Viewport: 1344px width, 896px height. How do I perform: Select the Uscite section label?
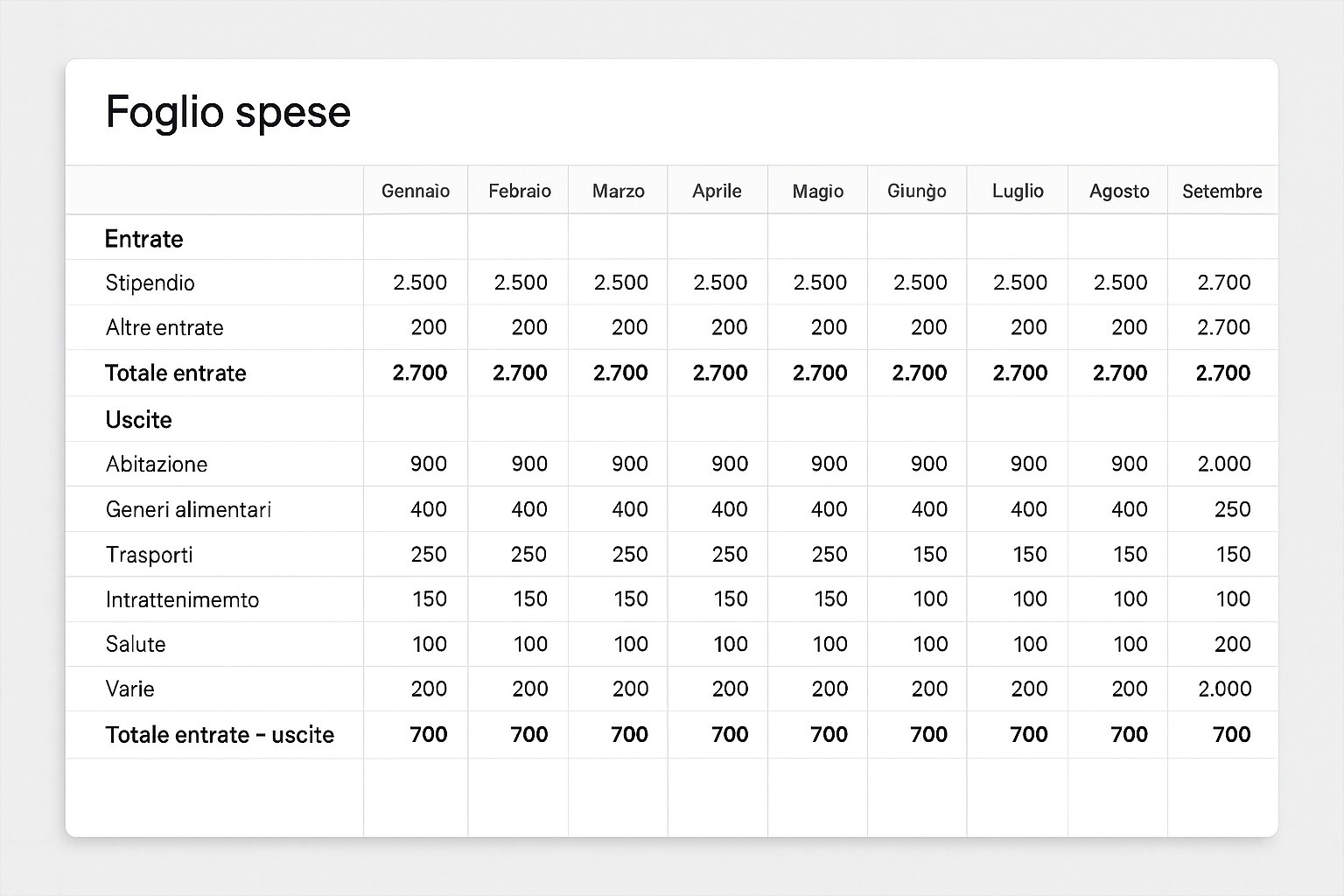coord(138,419)
